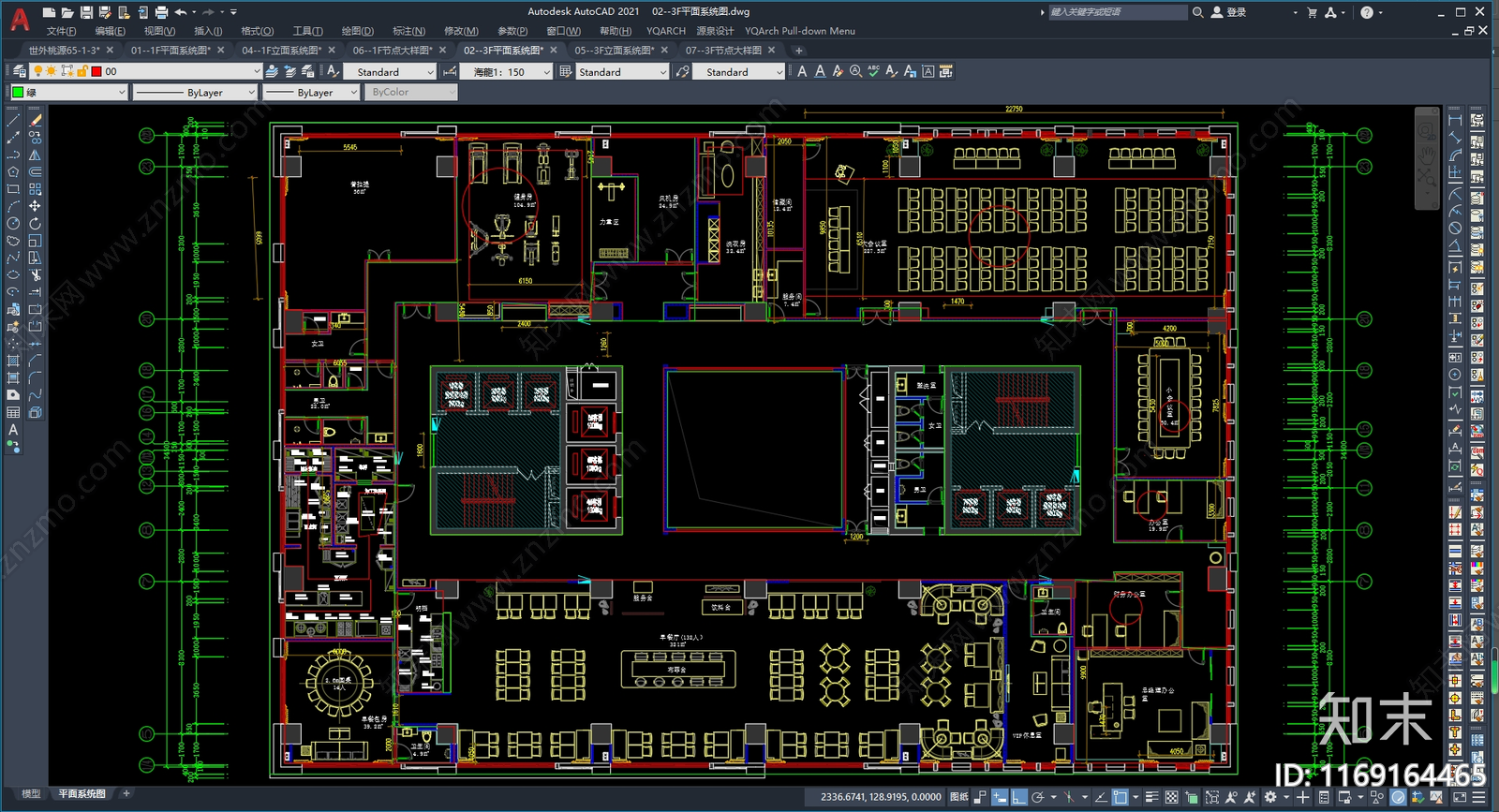
Task: Select the Circle draw tool
Action: (13, 223)
